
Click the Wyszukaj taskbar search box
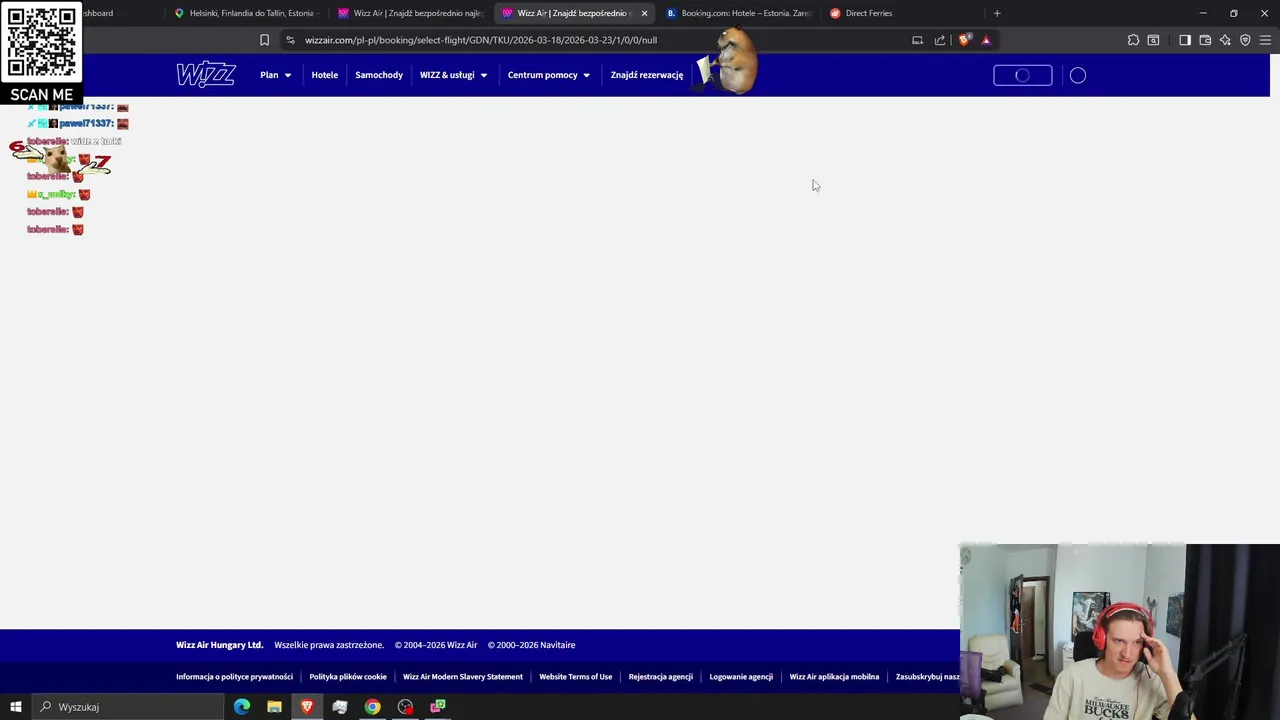pyautogui.click(x=127, y=707)
